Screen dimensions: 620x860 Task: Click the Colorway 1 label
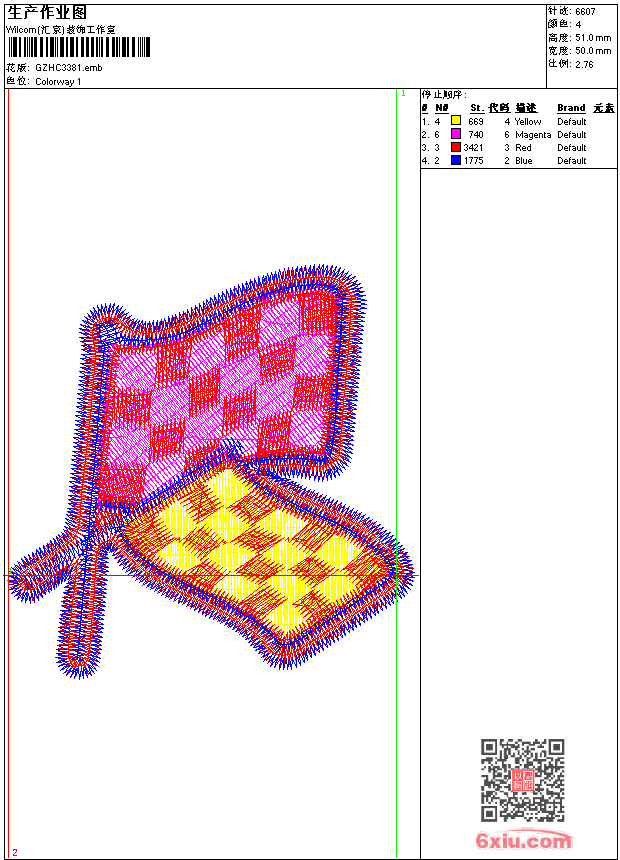[58, 82]
